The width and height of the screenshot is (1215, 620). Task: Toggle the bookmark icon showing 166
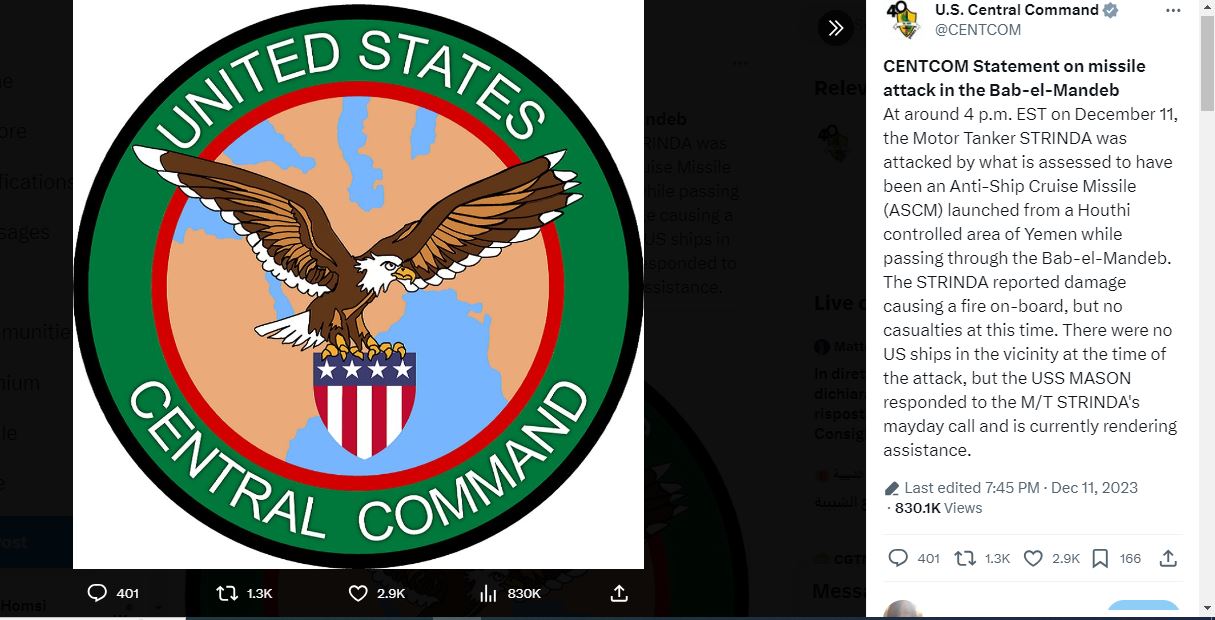1100,558
